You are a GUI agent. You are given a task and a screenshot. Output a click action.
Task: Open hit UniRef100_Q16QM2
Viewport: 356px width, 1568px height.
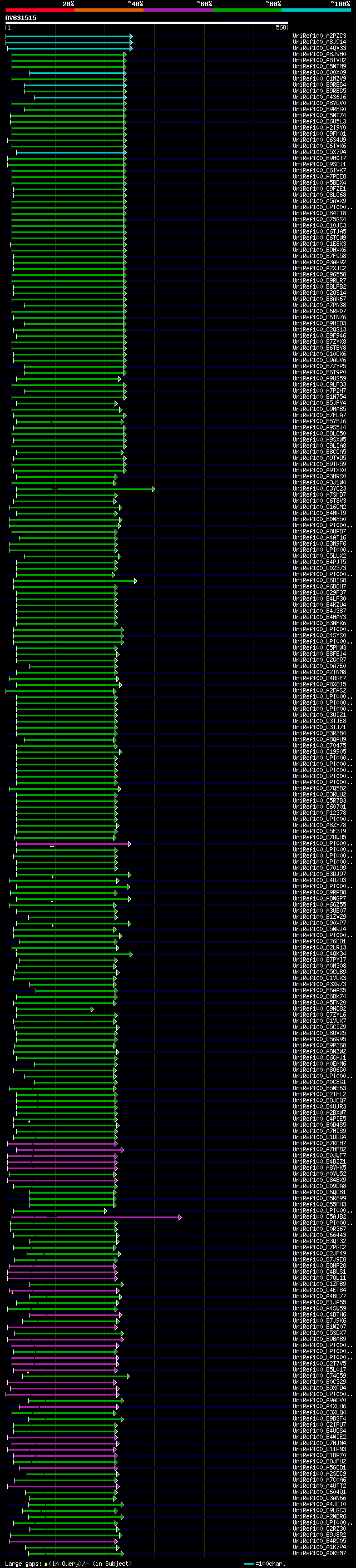point(319,507)
